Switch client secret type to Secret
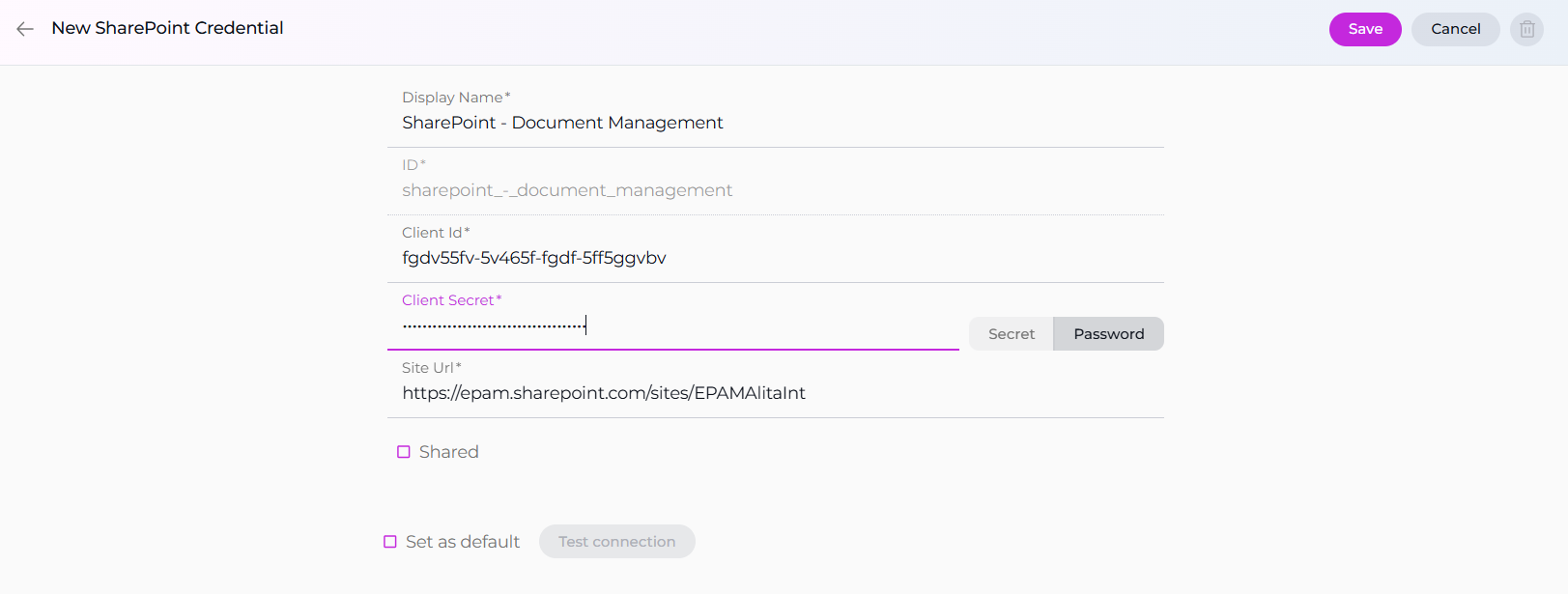 tap(1011, 334)
